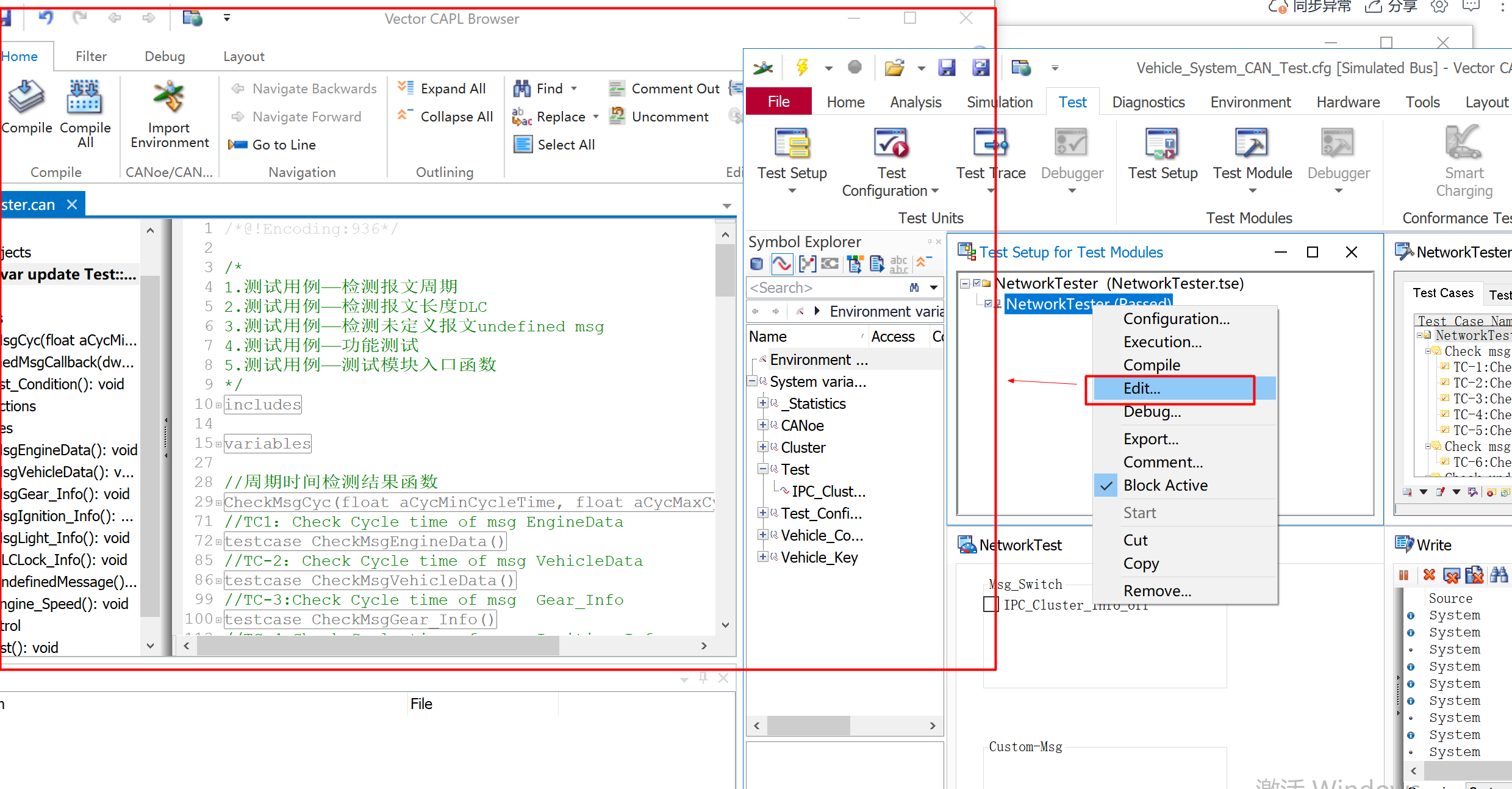1512x789 pixels.
Task: Click the Stop measurement circle icon
Action: click(855, 67)
